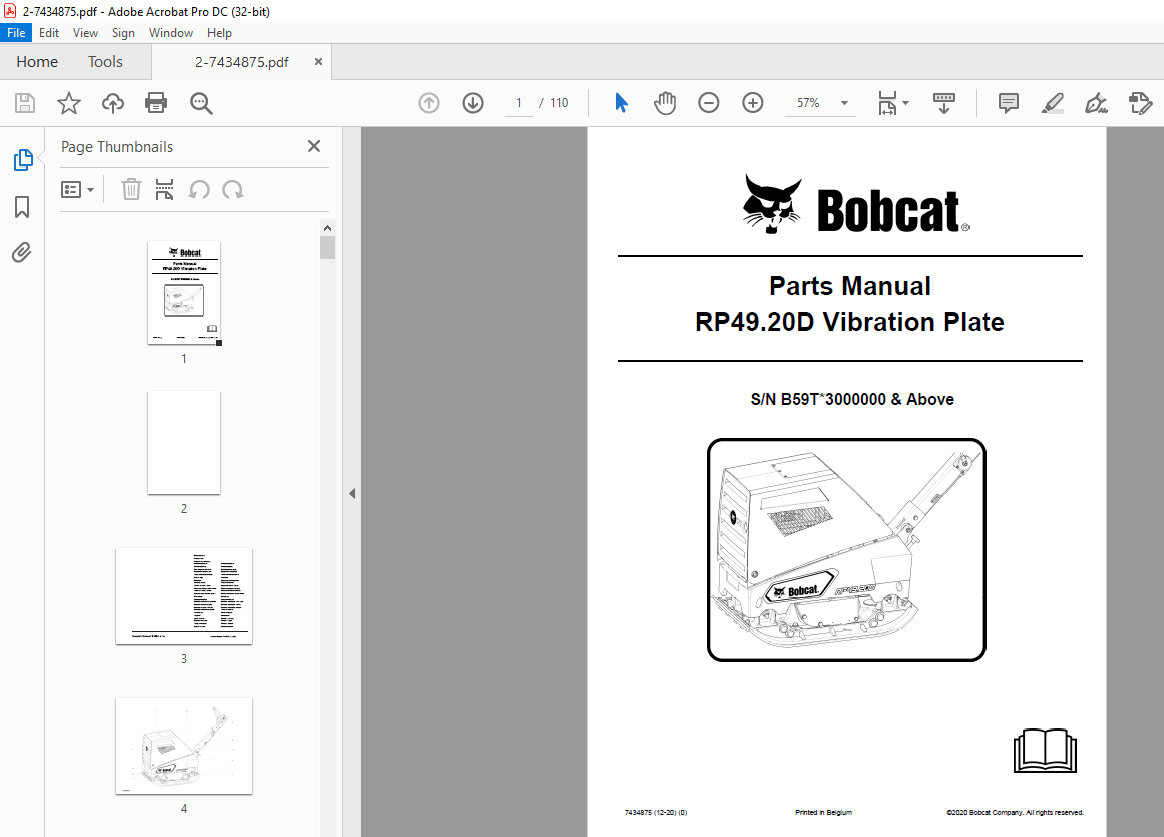Open the Sign menu
This screenshot has width=1164, height=837.
click(x=123, y=33)
